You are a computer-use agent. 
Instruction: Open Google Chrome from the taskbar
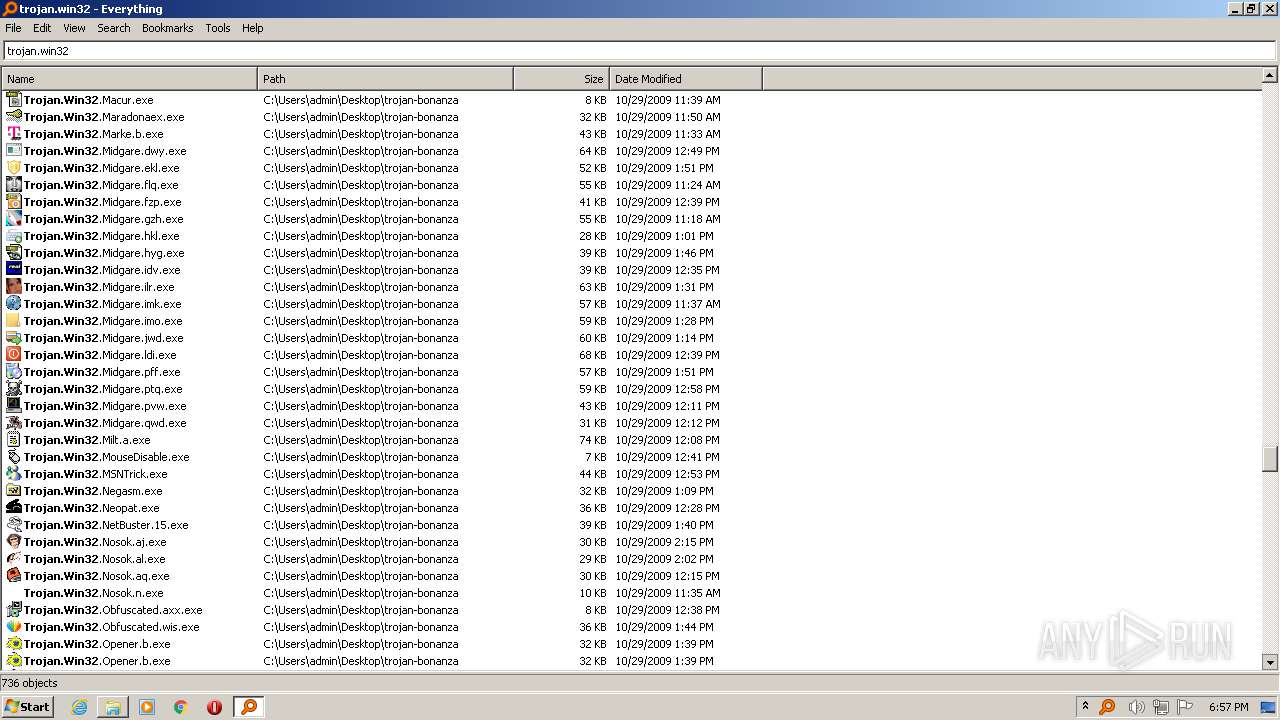pos(181,707)
